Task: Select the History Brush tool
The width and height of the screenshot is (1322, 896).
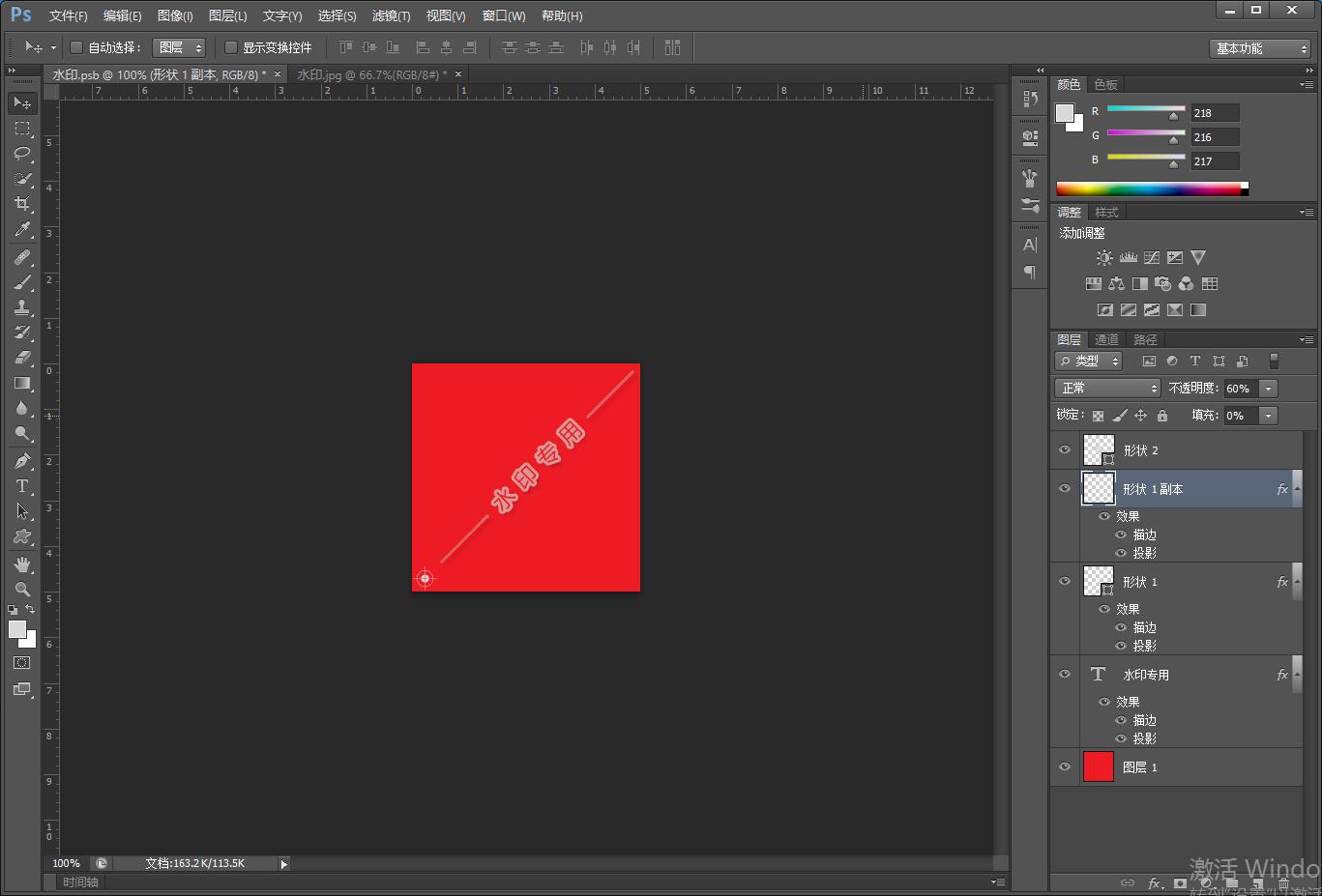Action: [x=22, y=332]
